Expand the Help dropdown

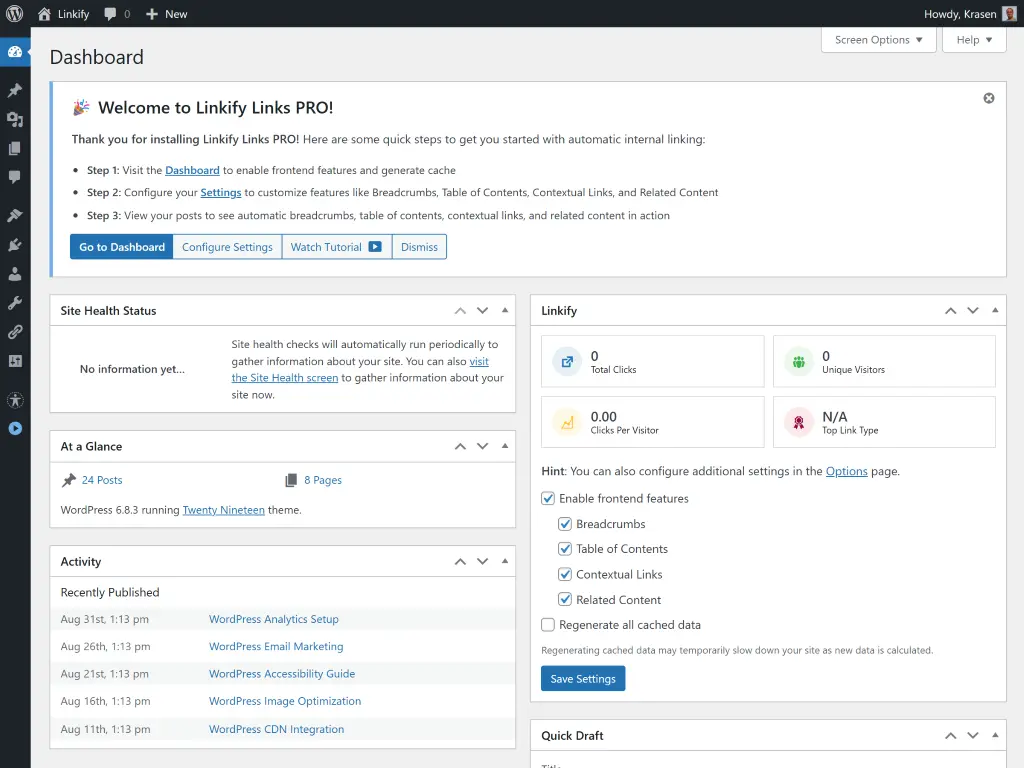[973, 40]
